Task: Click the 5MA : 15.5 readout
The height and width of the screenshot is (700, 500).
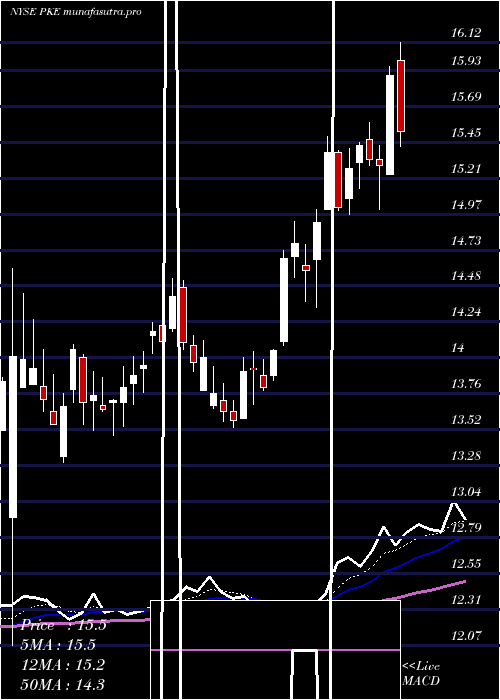Action: (x=58, y=645)
